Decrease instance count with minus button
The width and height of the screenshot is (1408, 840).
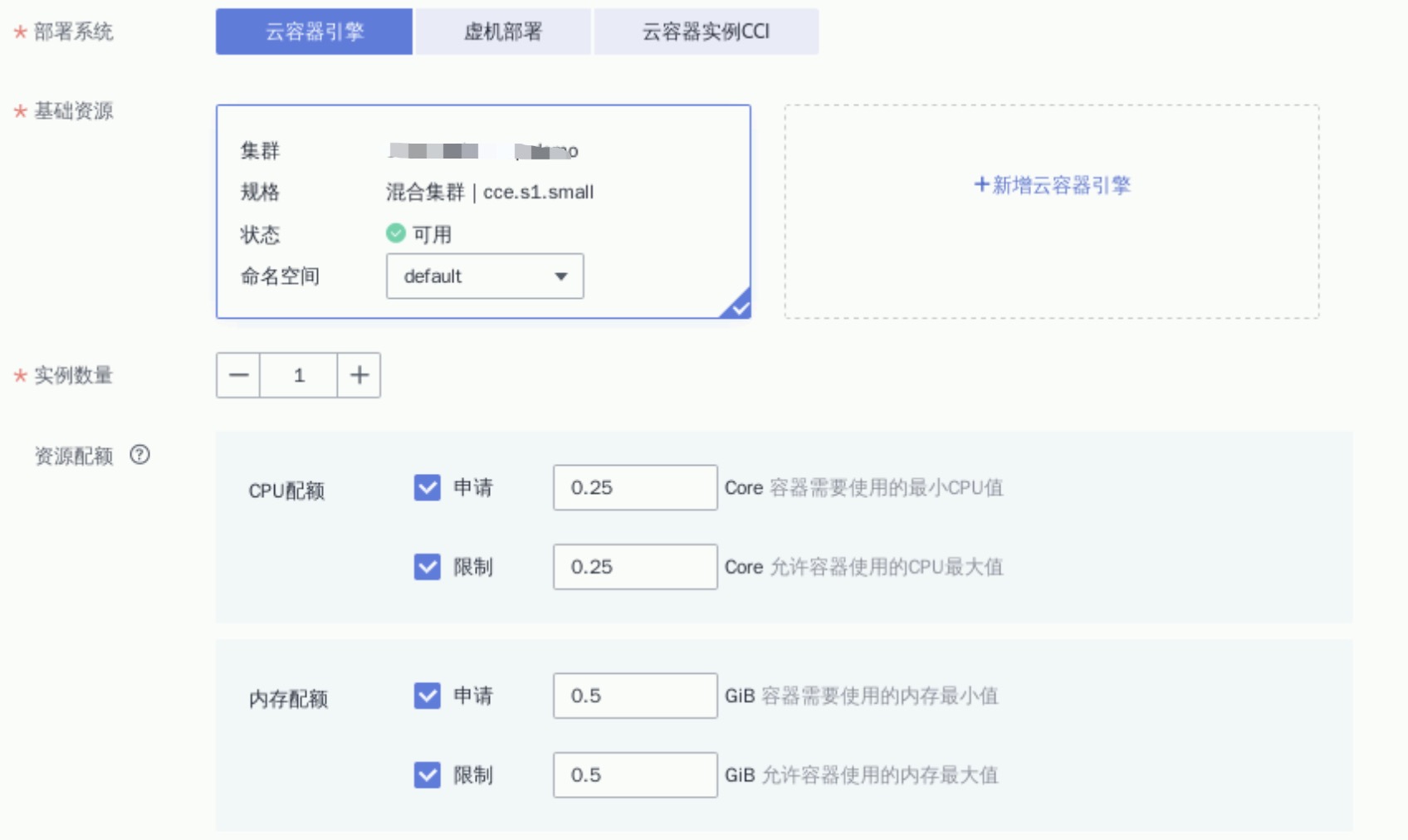(238, 375)
